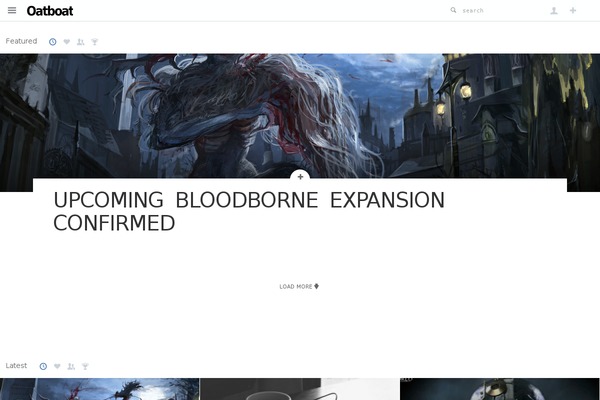Sort Featured by people icon
Image resolution: width=600 pixels, height=400 pixels.
[x=80, y=42]
